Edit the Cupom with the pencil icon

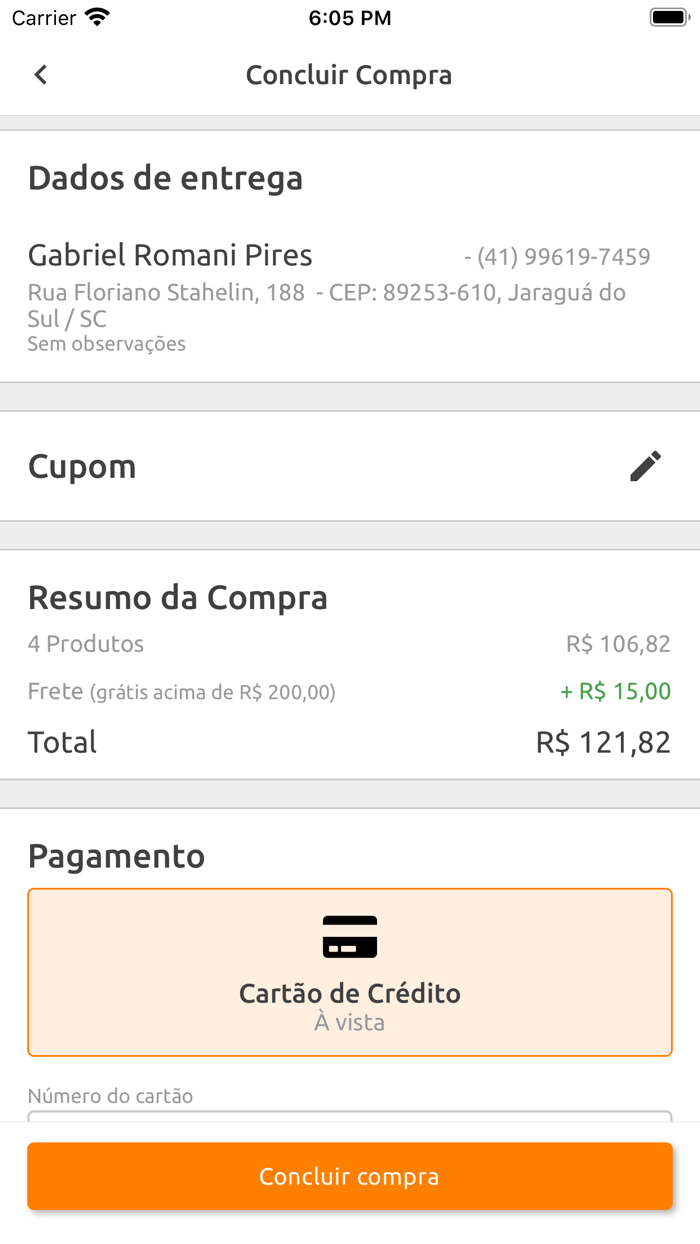(x=645, y=466)
